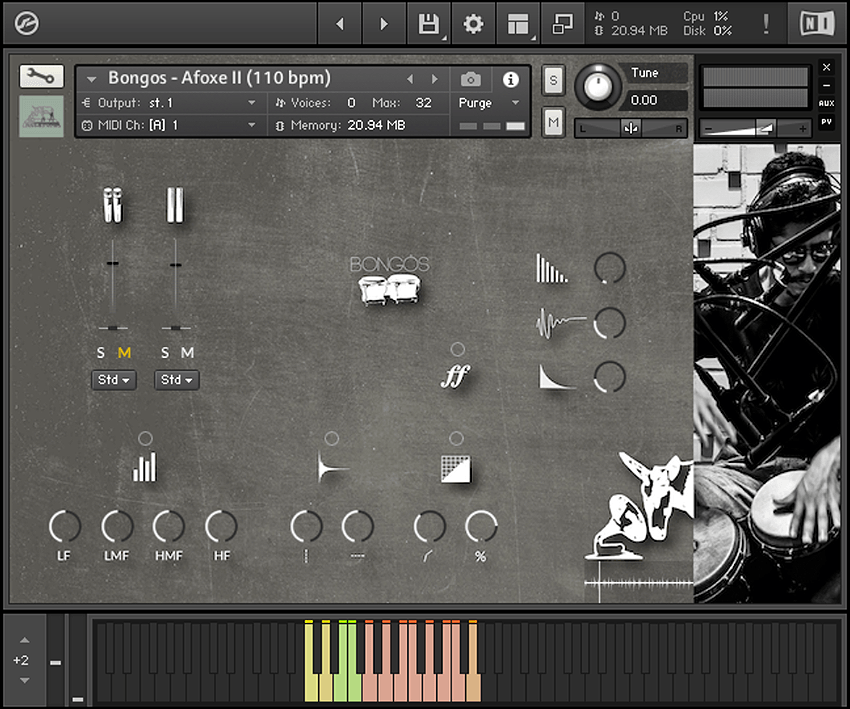This screenshot has width=850, height=709.
Task: Close the instrument with the X button
Action: [x=826, y=67]
